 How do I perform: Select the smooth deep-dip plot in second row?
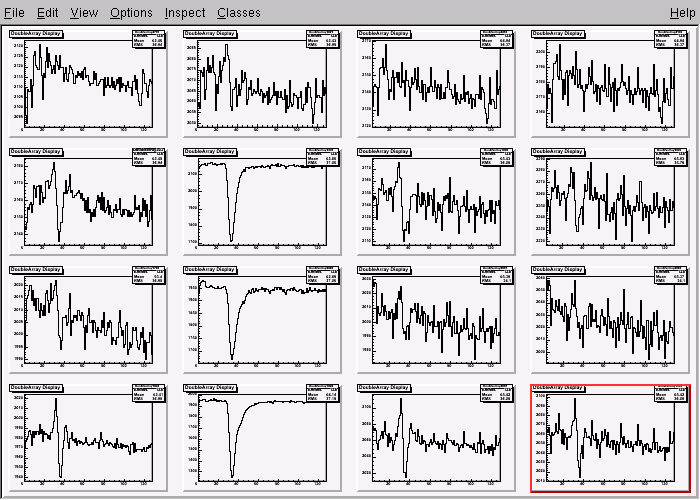point(262,201)
